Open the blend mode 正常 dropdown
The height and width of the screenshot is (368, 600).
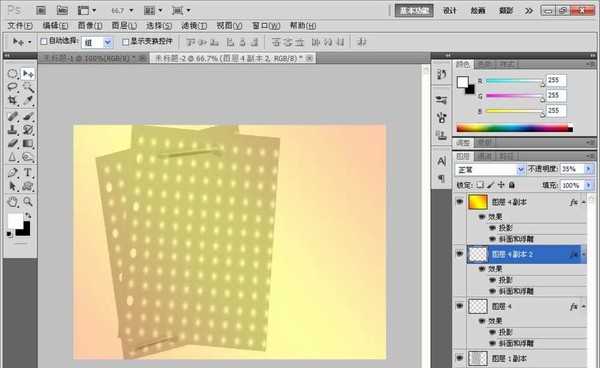[x=520, y=169]
